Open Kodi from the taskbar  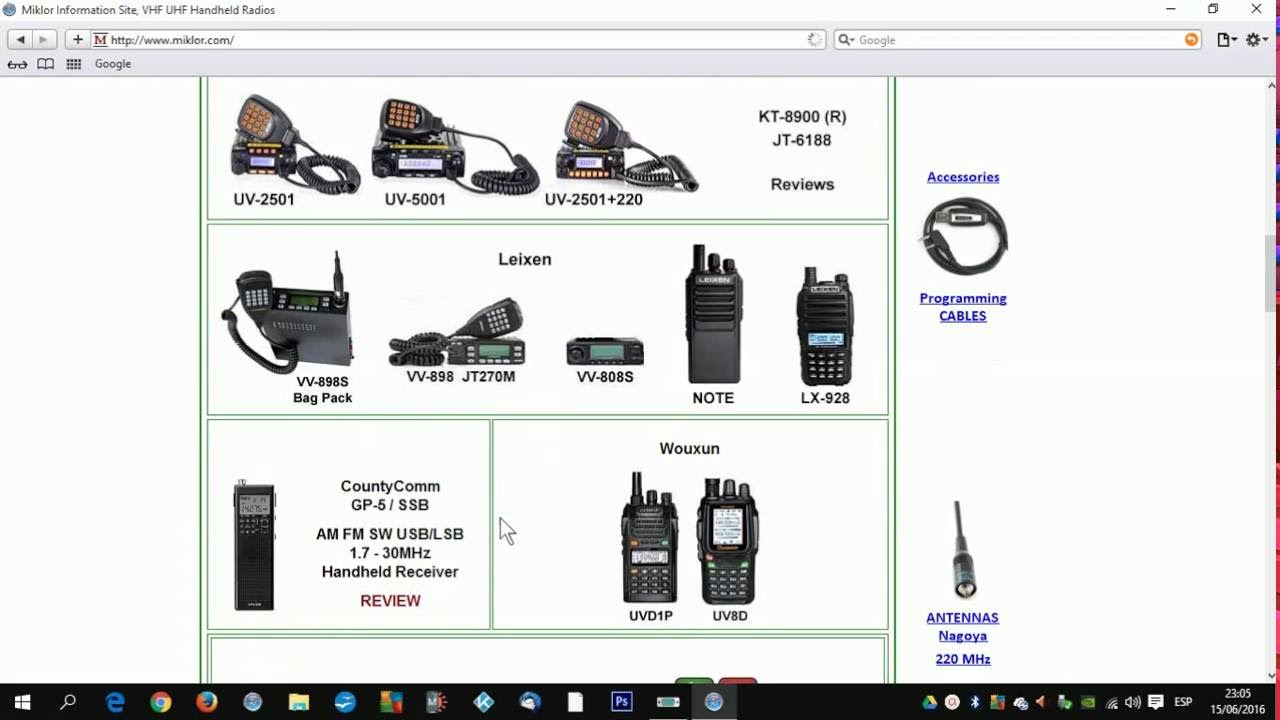(483, 702)
